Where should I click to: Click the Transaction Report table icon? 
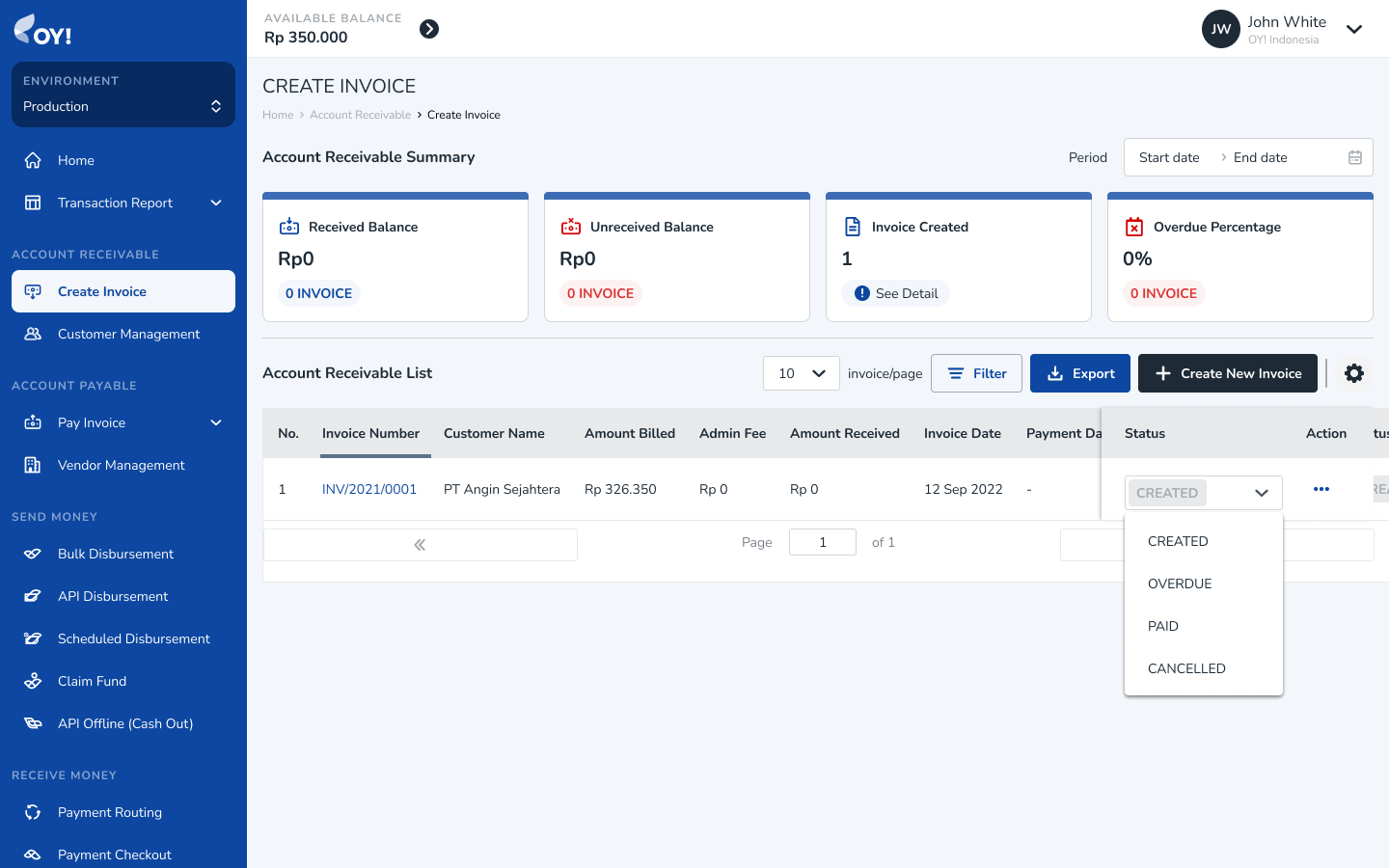click(33, 203)
